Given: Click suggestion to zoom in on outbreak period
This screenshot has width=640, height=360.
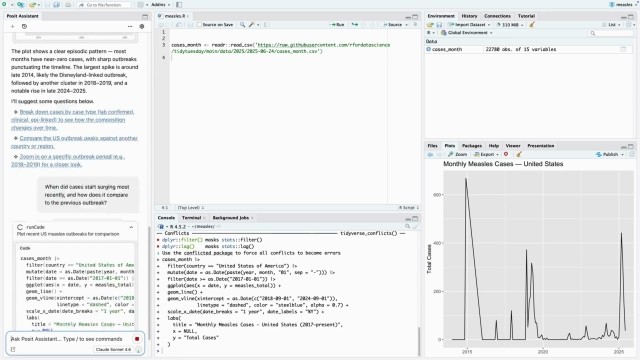Looking at the screenshot, I should pyautogui.click(x=68, y=160).
